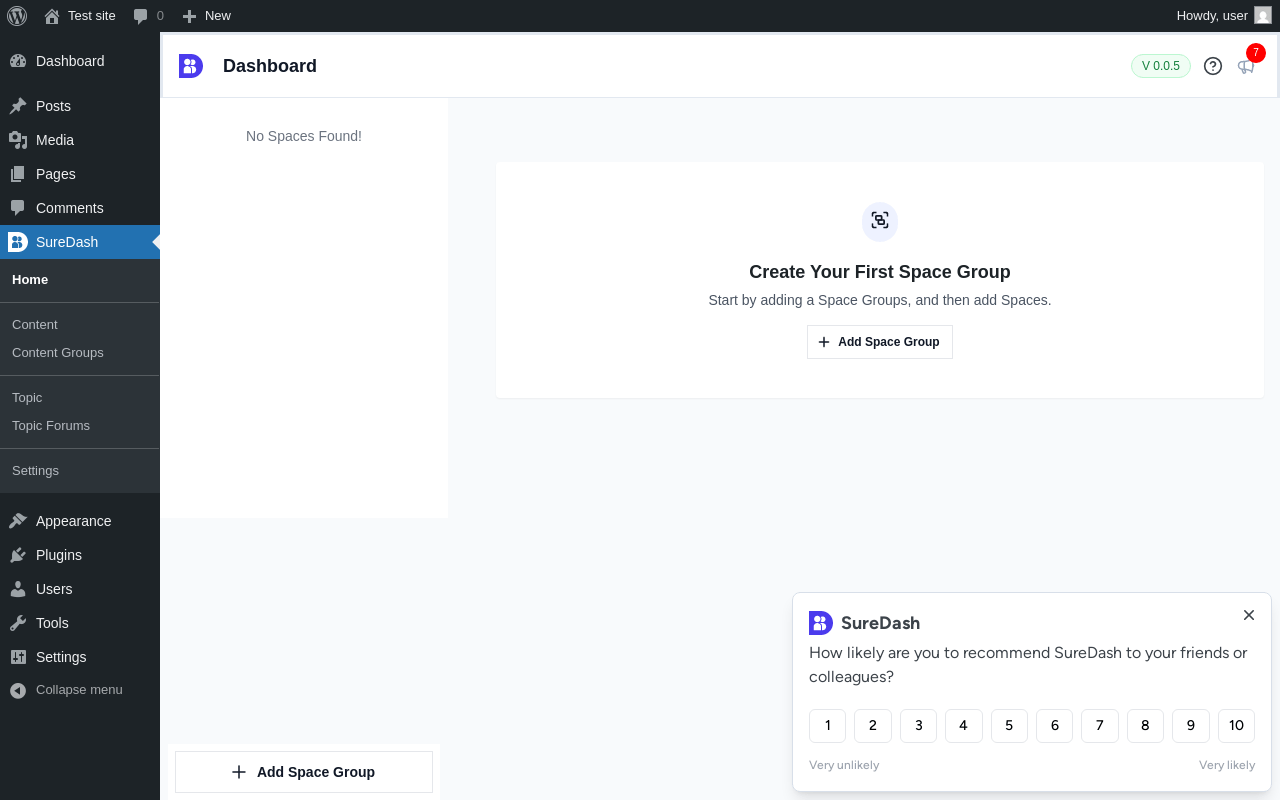Click the SureDash logo beside Dashboard title
The width and height of the screenshot is (1280, 800).
(x=191, y=66)
